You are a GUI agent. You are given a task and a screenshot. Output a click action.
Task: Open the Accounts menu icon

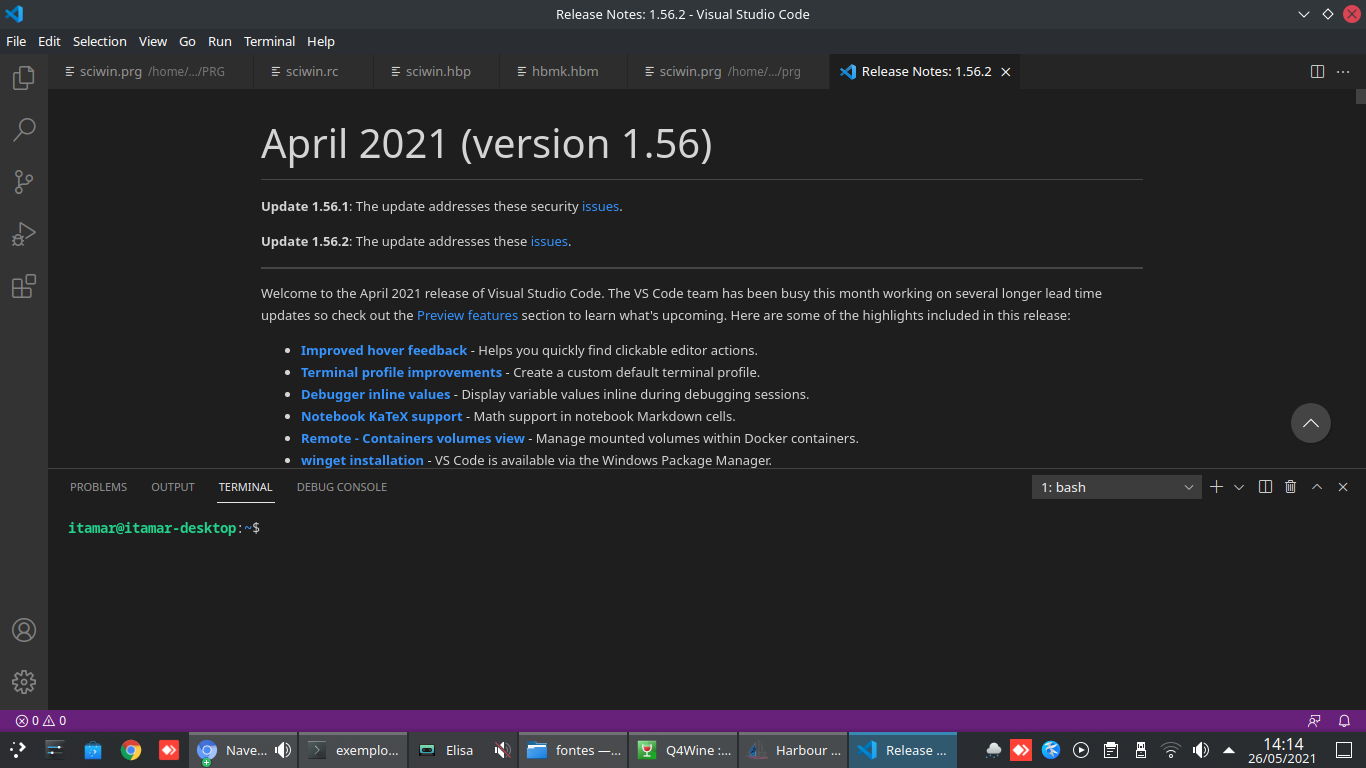[x=24, y=630]
